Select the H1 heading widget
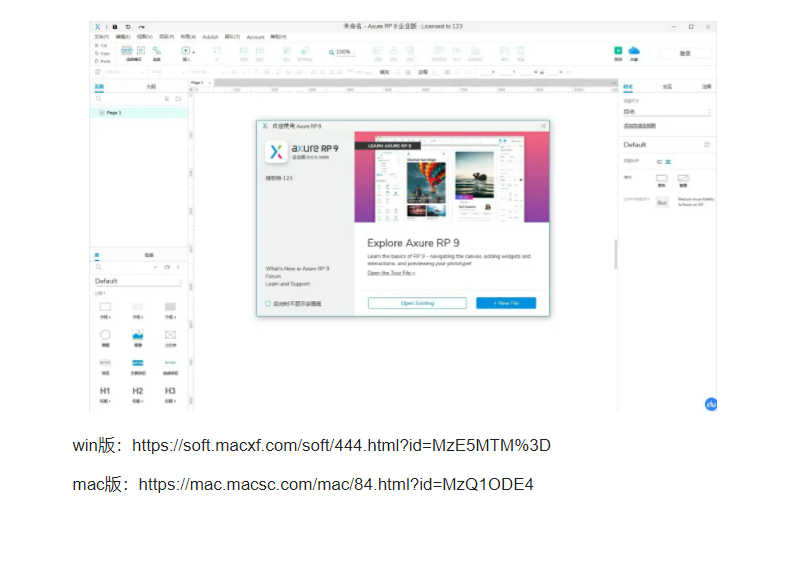789x562 pixels. (x=105, y=394)
